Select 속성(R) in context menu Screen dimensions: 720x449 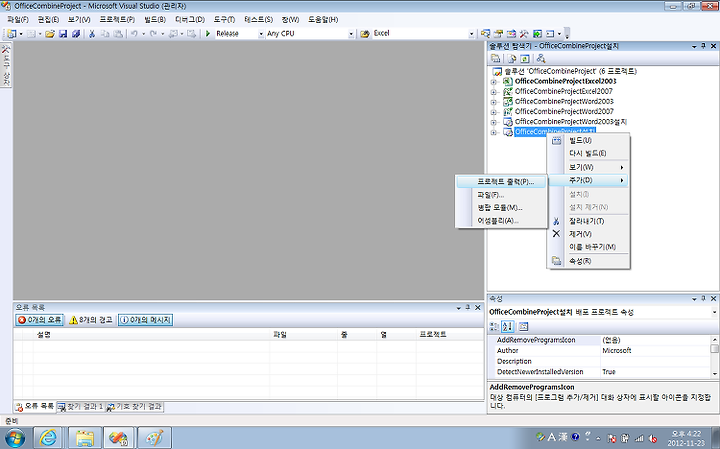pyautogui.click(x=588, y=261)
